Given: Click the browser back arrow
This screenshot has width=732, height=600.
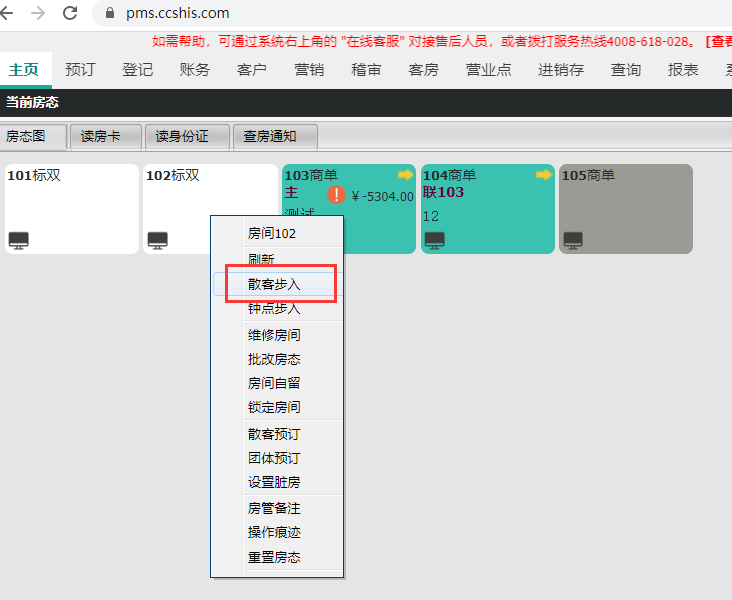Looking at the screenshot, I should click(6, 13).
